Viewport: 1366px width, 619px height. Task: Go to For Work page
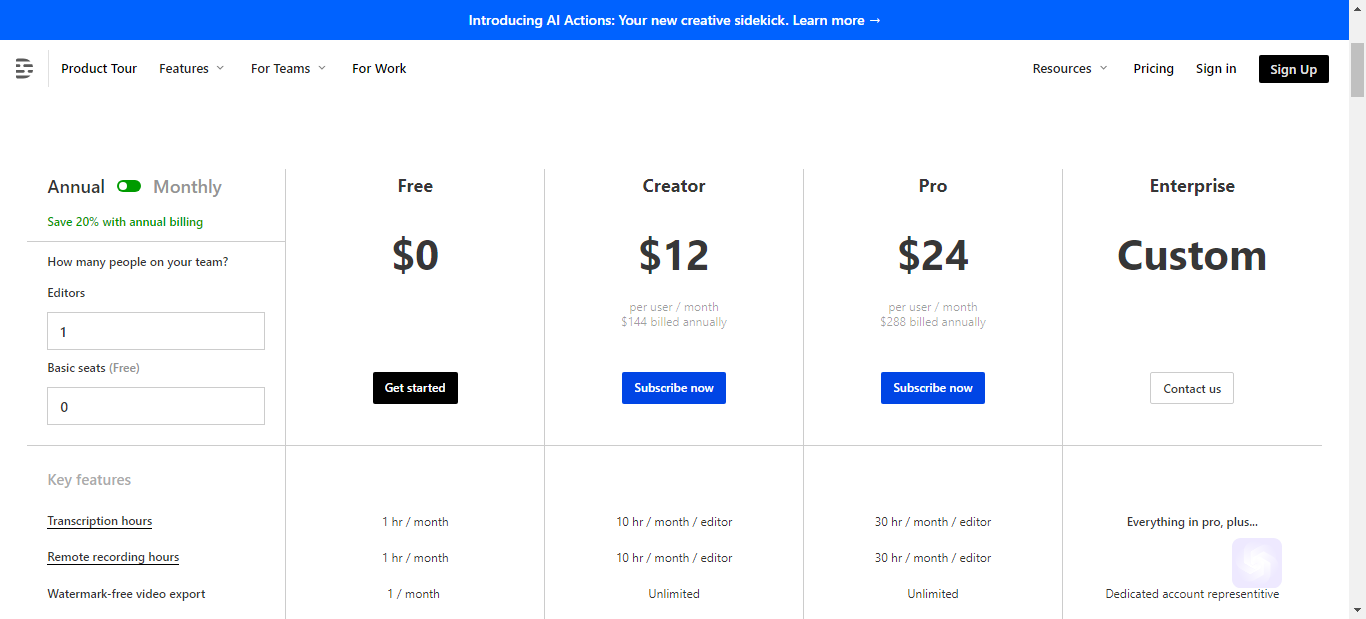click(379, 68)
